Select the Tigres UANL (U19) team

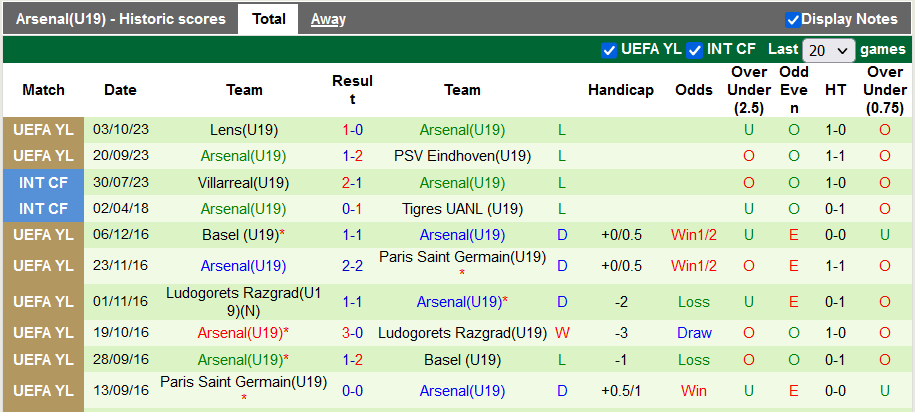pyautogui.click(x=462, y=209)
